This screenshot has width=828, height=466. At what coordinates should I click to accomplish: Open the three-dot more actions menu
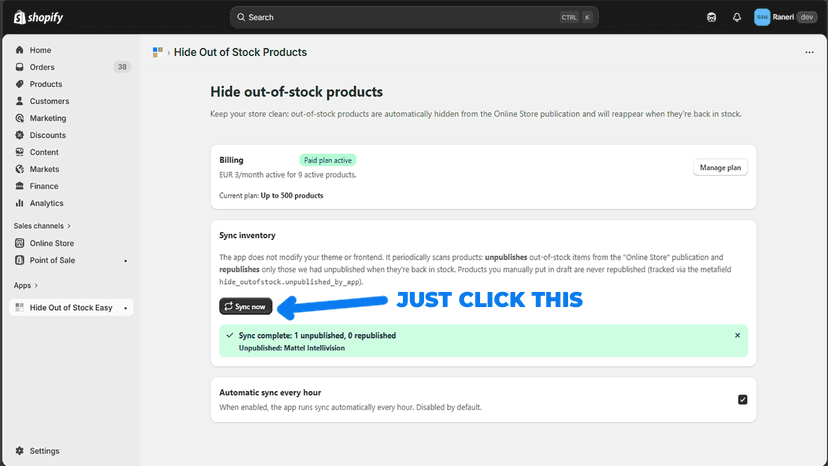coord(809,52)
